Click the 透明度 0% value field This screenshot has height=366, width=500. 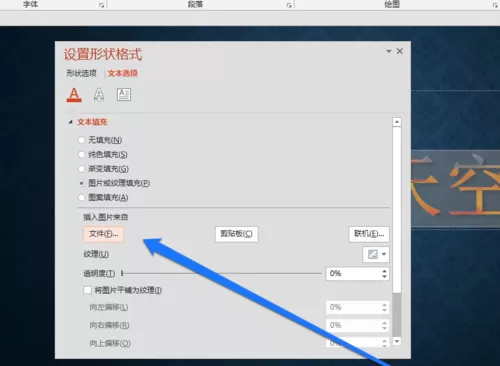[x=353, y=274]
